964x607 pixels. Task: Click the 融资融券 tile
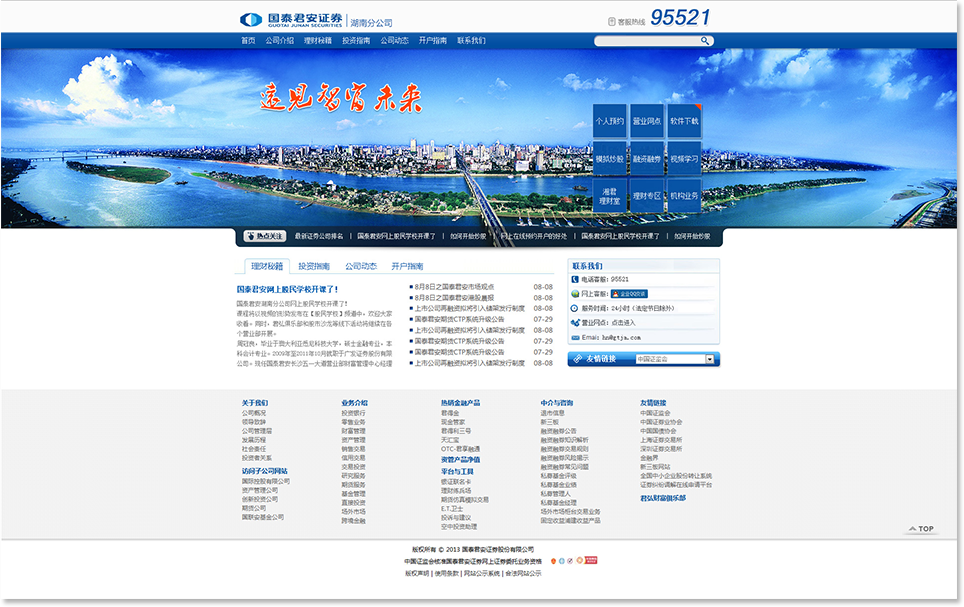click(646, 158)
